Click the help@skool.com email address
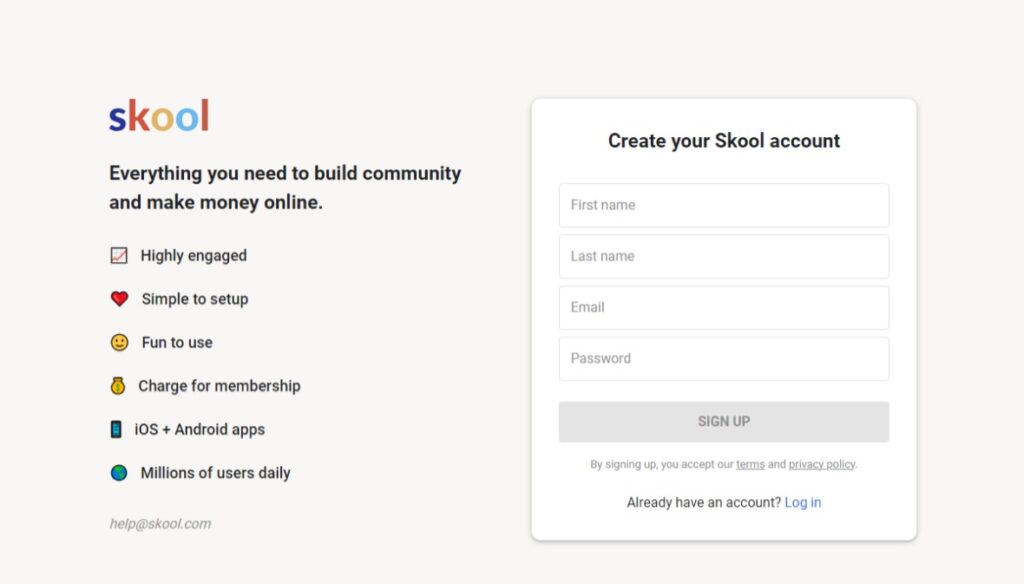Screen dimensions: 1024x584 pyautogui.click(x=160, y=523)
